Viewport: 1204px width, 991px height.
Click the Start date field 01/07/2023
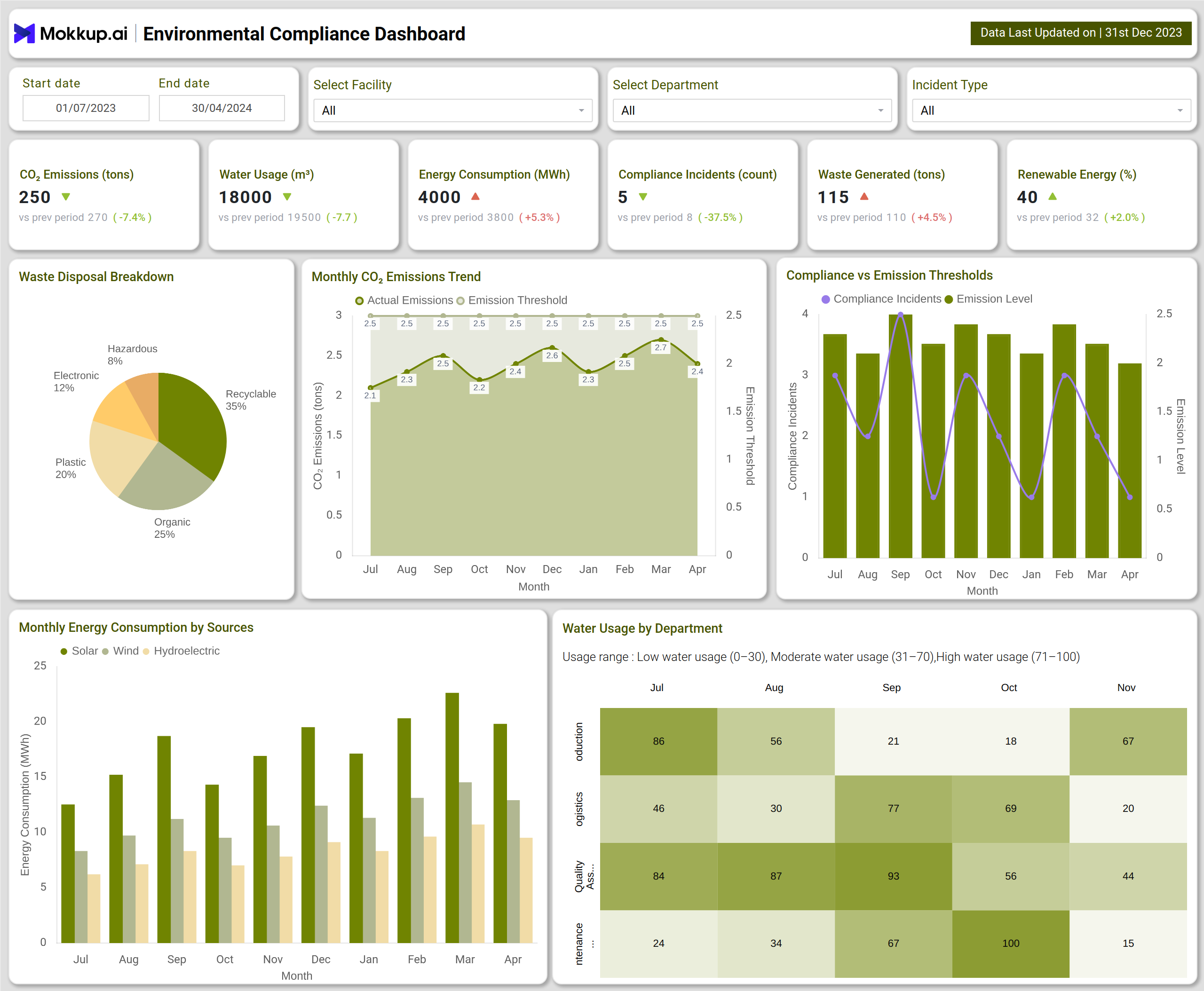click(86, 108)
